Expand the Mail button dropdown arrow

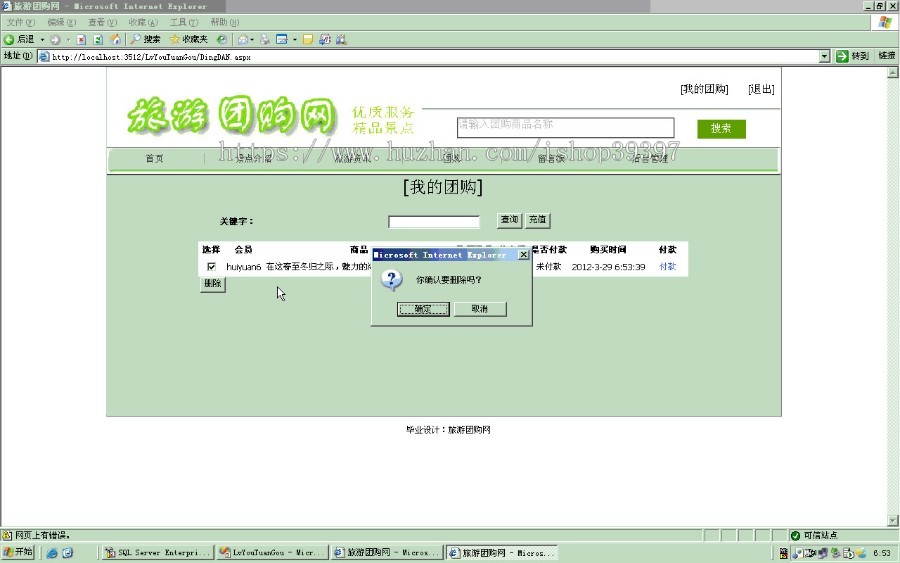point(252,40)
